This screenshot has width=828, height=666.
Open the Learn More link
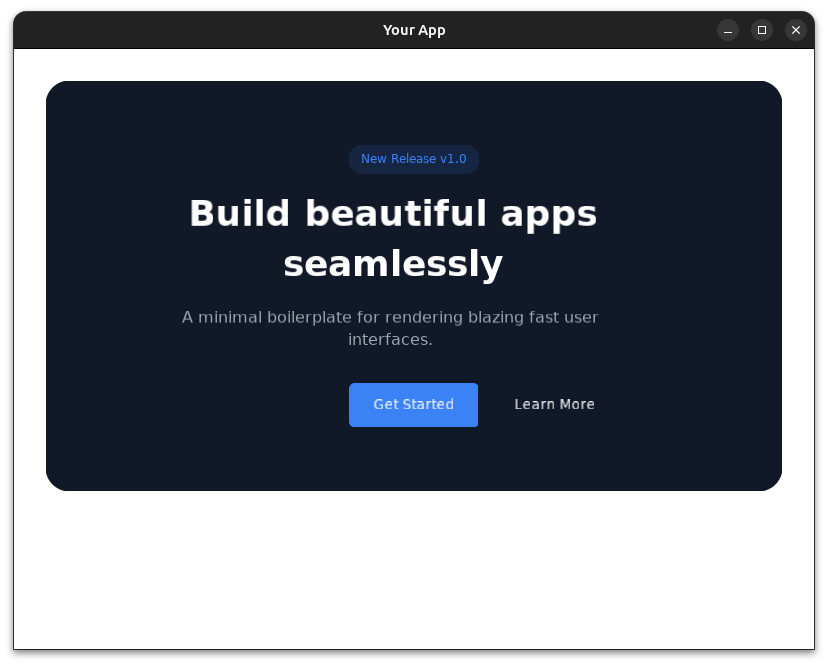coord(554,405)
